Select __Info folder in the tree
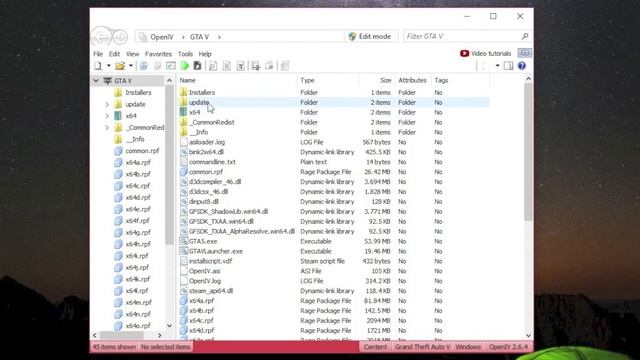 pyautogui.click(x=135, y=139)
